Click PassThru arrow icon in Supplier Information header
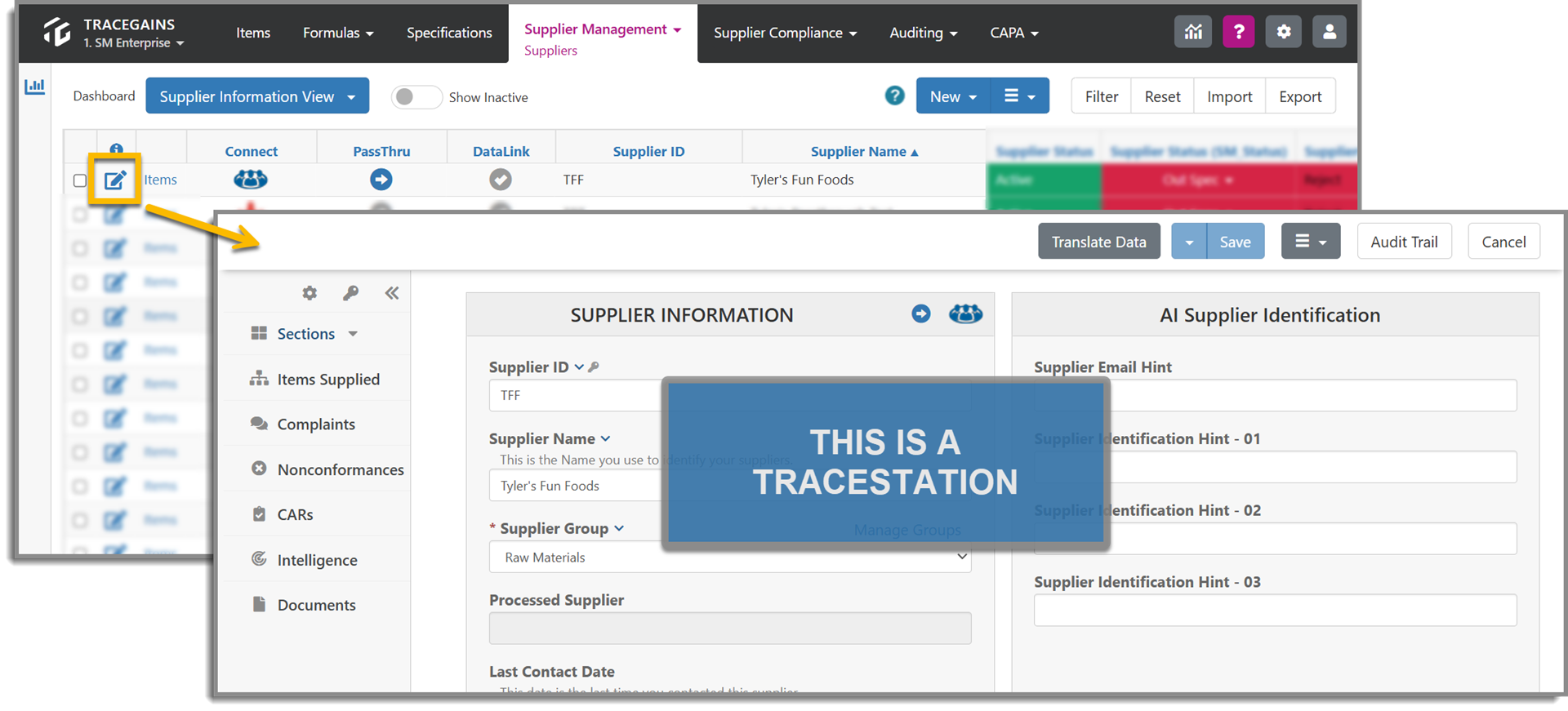Image resolution: width=1568 pixels, height=711 pixels. click(x=921, y=313)
